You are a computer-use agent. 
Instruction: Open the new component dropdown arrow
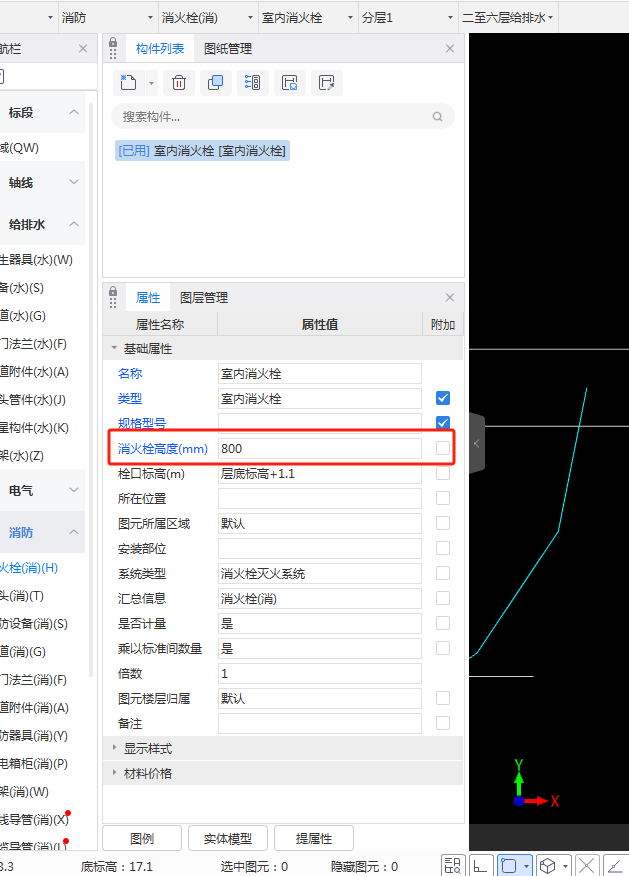[x=151, y=83]
